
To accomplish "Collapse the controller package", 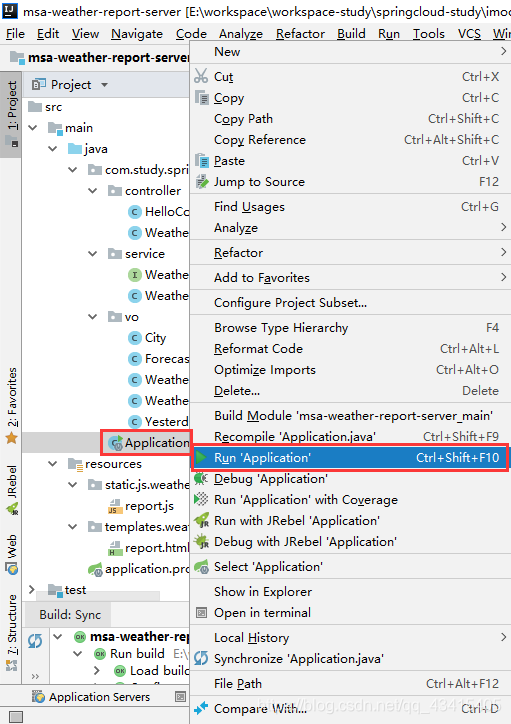I will coord(93,191).
